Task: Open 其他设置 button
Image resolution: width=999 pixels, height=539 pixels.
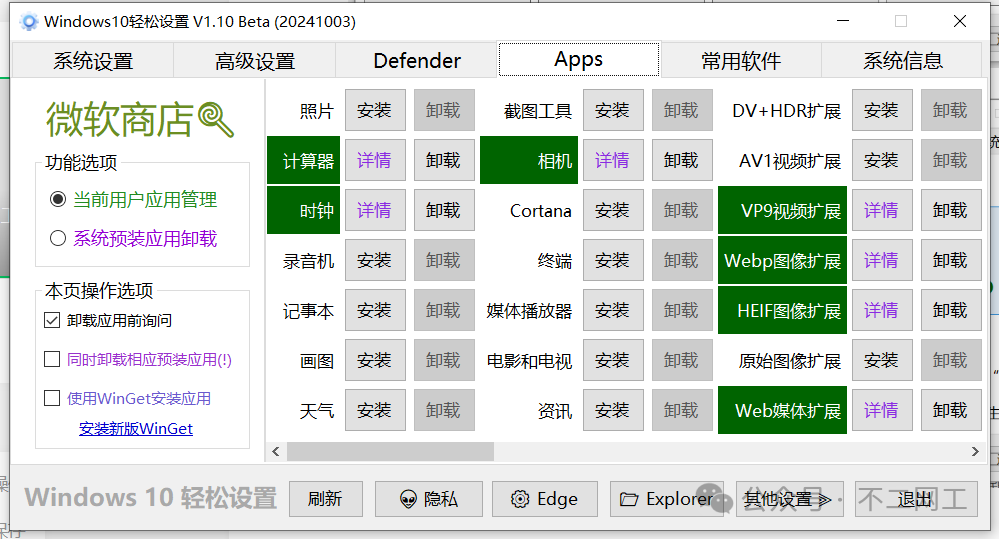Action: point(789,499)
